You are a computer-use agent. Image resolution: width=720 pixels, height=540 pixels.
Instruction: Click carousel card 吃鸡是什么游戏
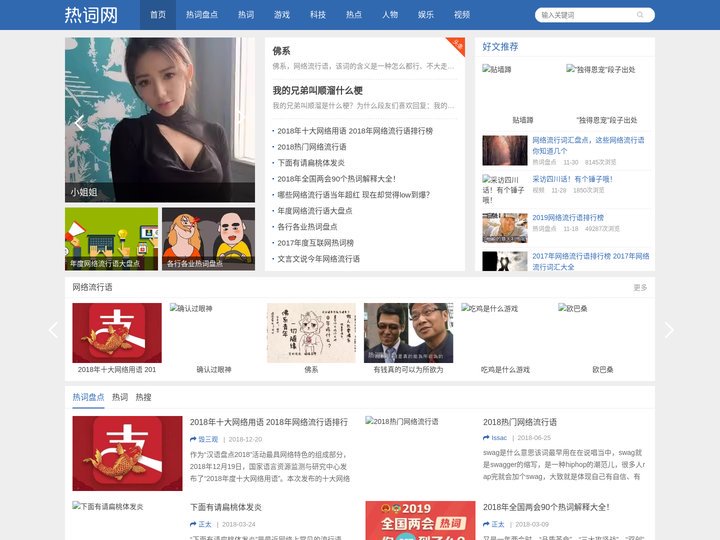click(x=506, y=338)
